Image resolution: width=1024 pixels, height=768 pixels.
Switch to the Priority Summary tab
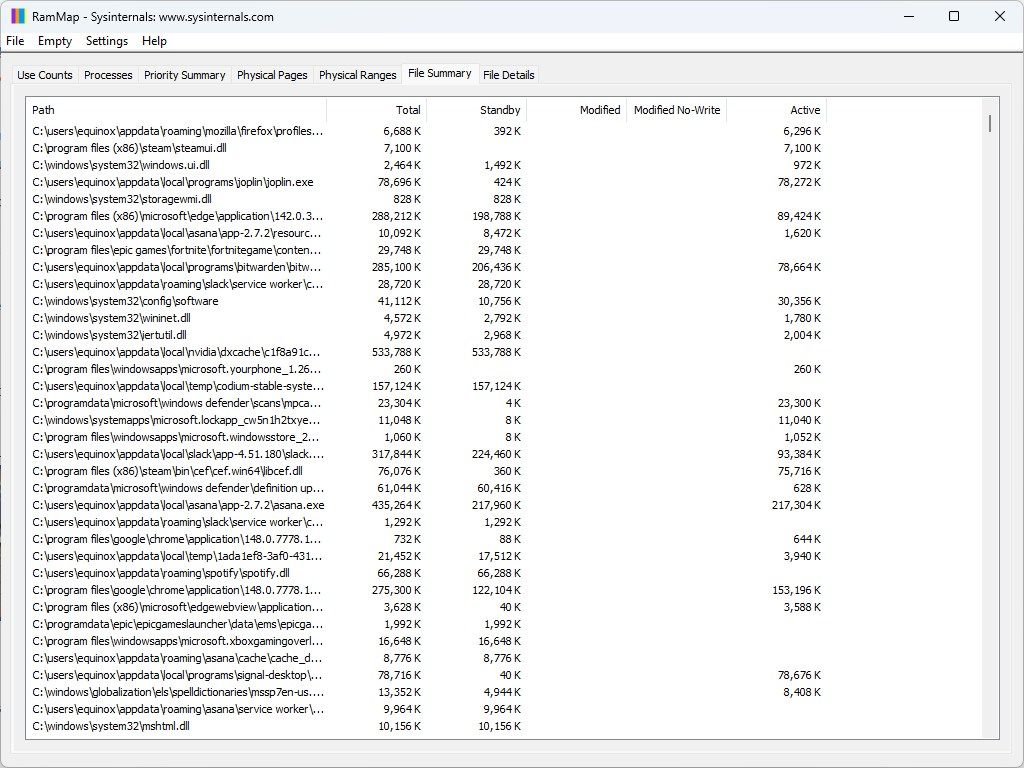[x=184, y=75]
